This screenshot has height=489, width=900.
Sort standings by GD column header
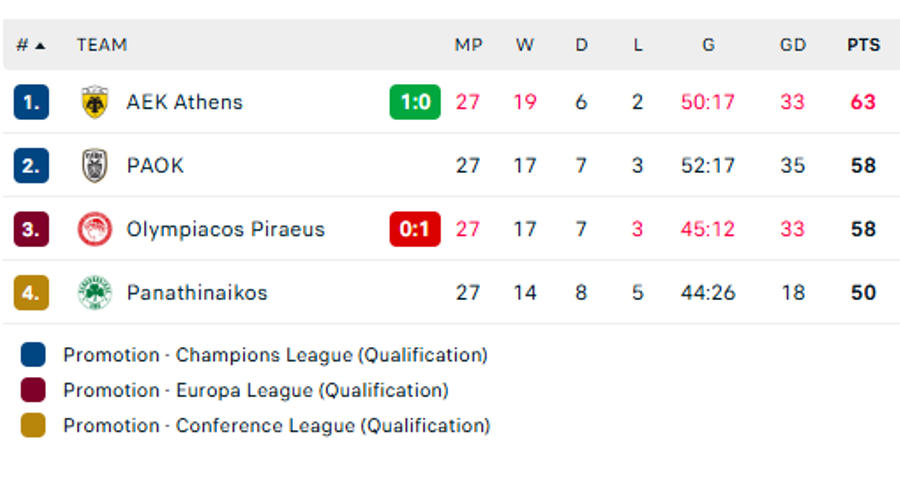coord(793,45)
